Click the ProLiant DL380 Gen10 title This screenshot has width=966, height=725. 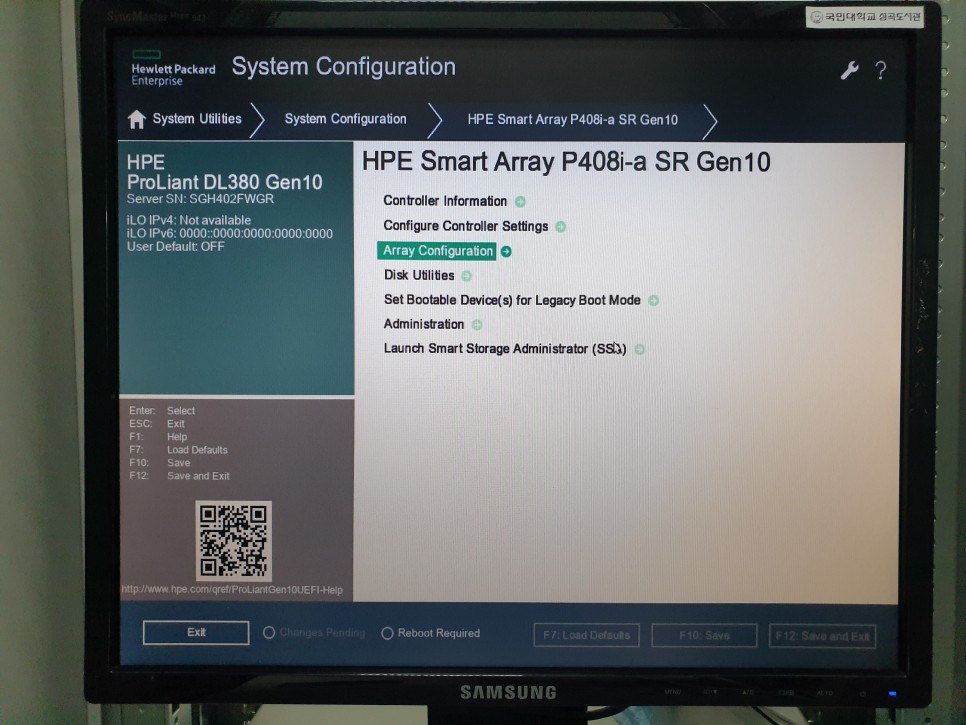[x=224, y=182]
